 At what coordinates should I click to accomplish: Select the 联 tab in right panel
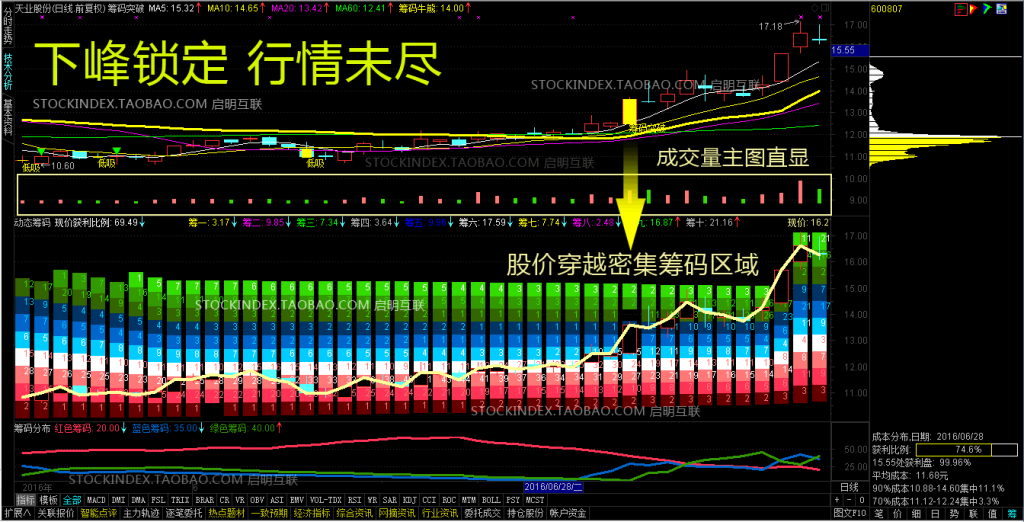974,514
